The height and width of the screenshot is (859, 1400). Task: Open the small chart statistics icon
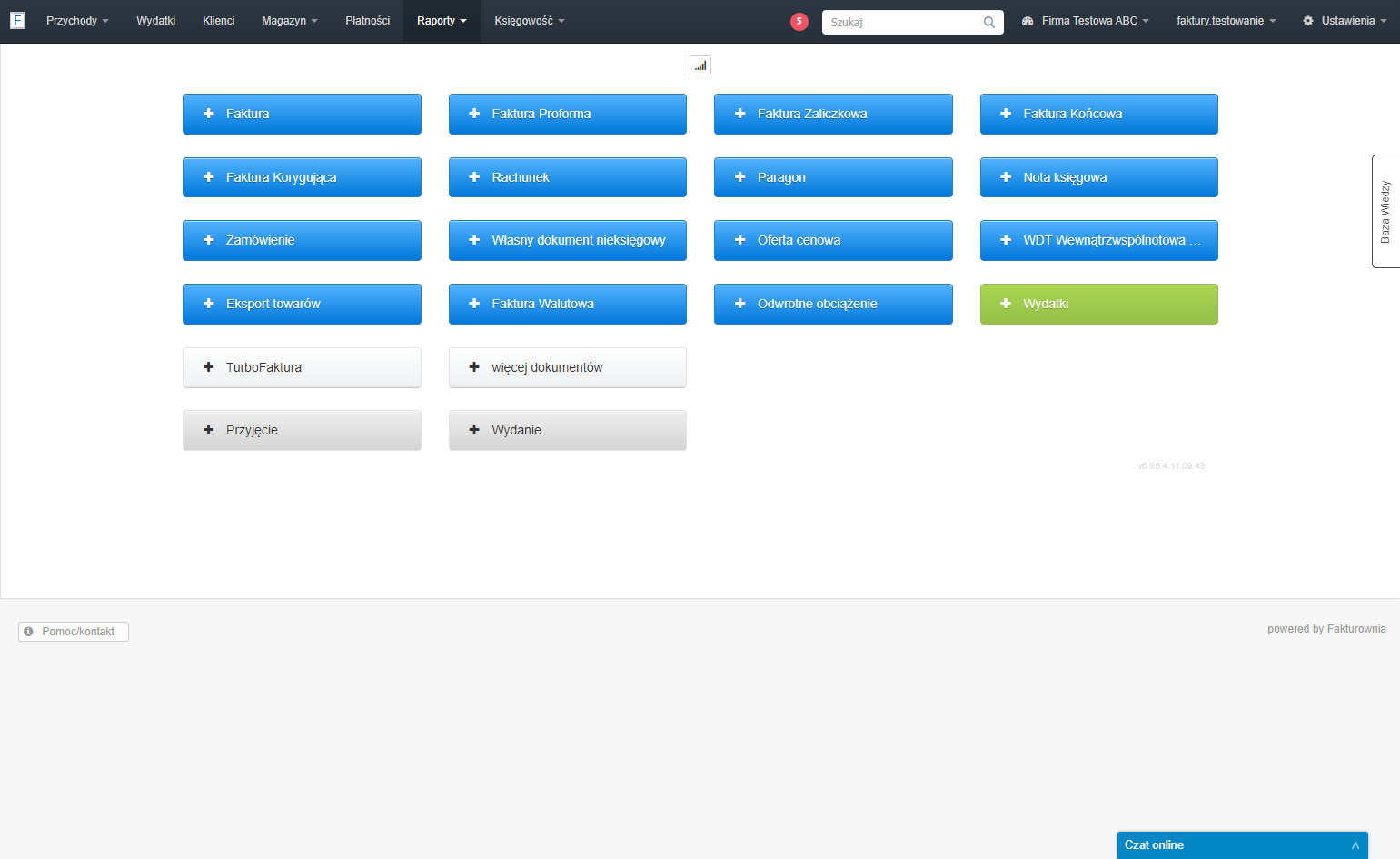pos(700,65)
